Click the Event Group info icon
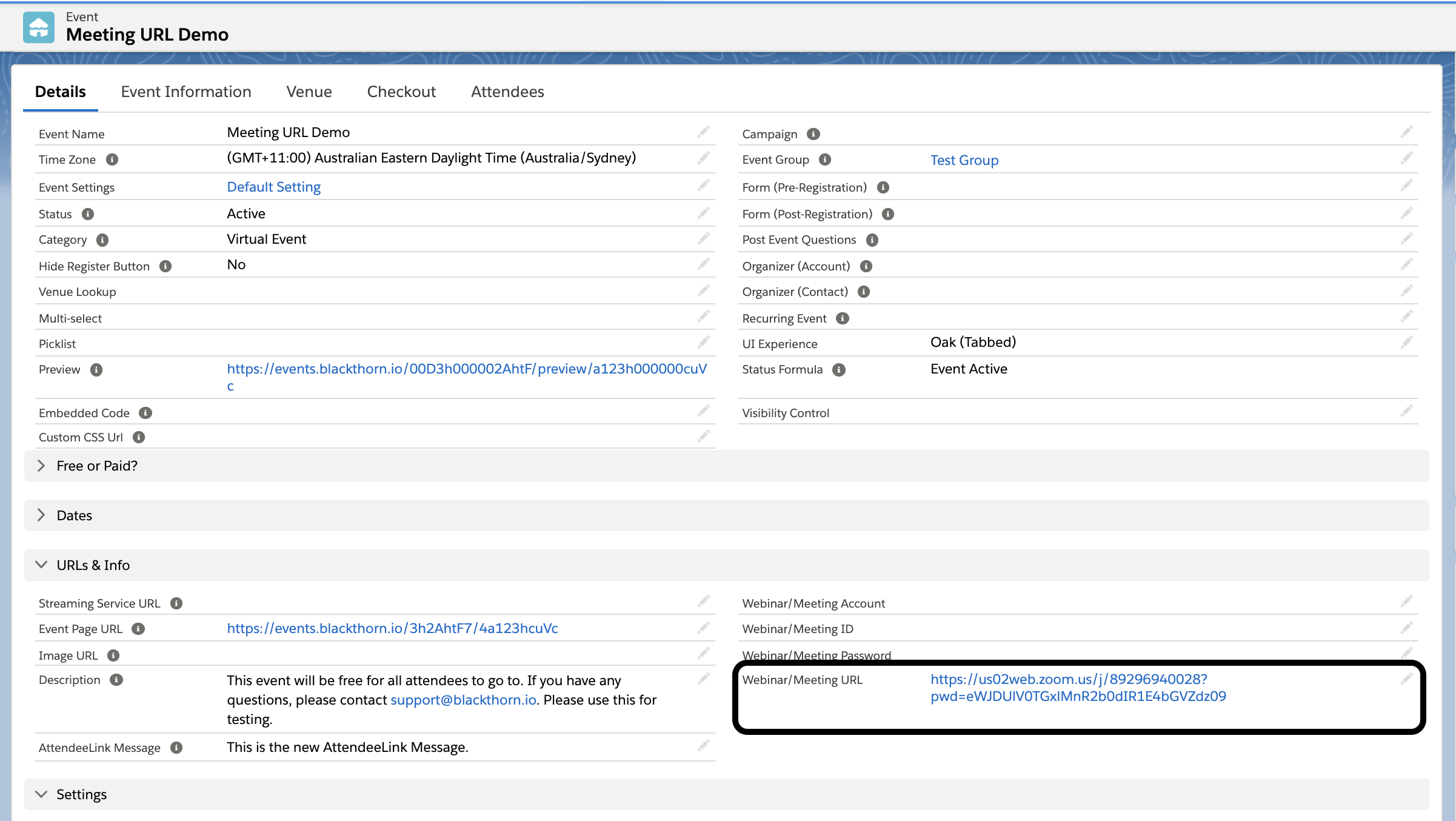 (x=825, y=159)
